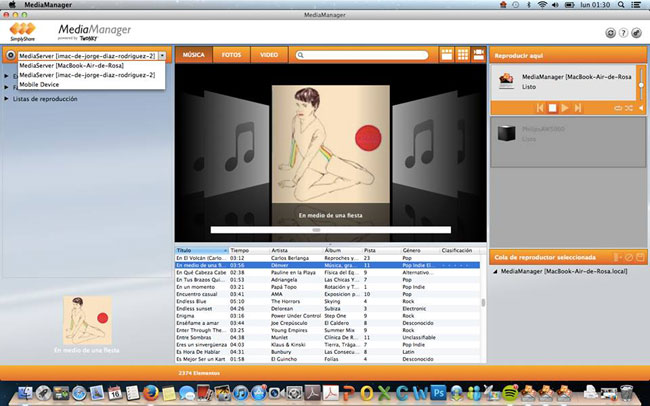Stop playback in the player panel
Image resolution: width=650 pixels, height=406 pixels.
(552, 108)
